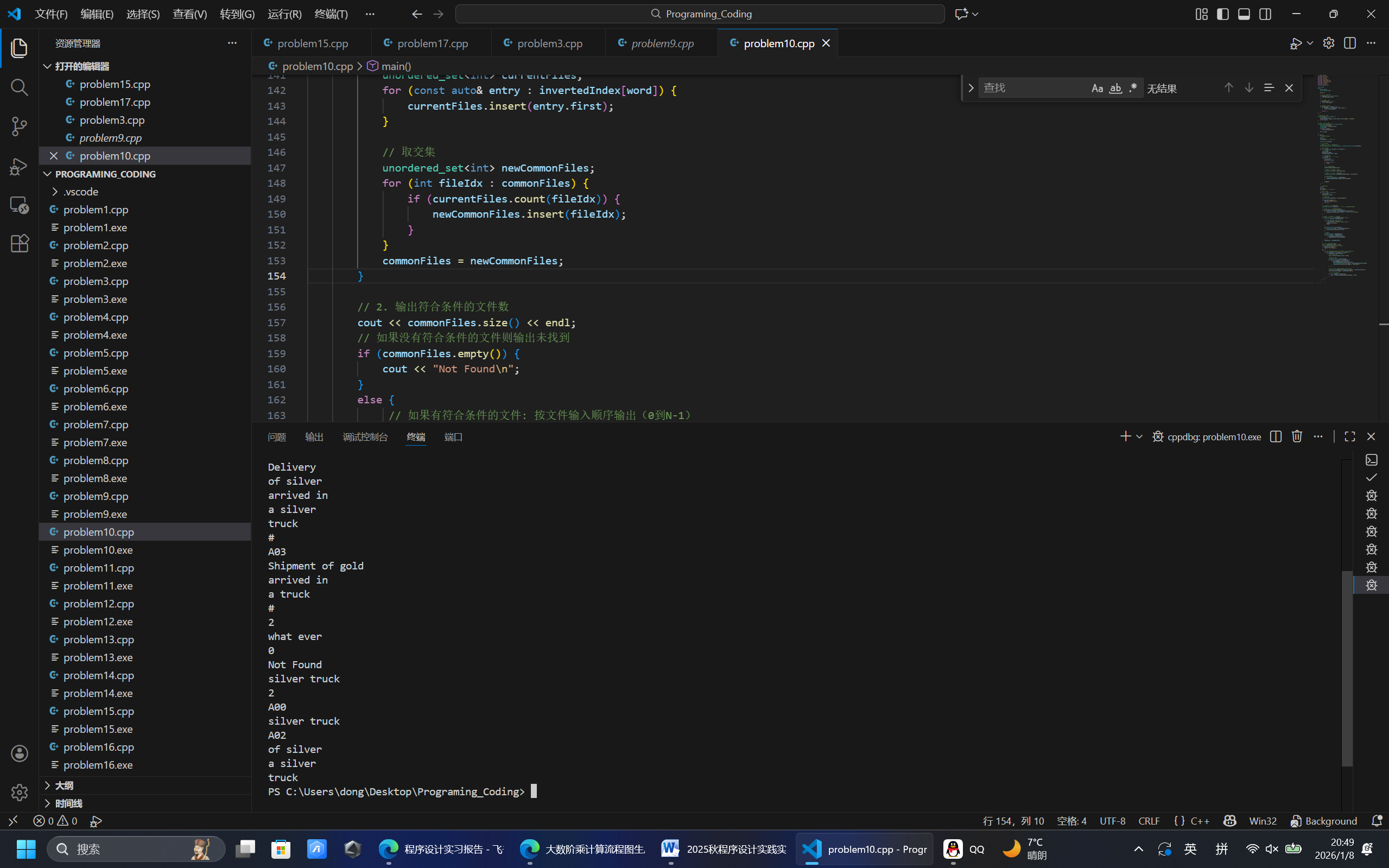The width and height of the screenshot is (1389, 868).
Task: Click the CRLF line ending indicator
Action: click(1149, 821)
